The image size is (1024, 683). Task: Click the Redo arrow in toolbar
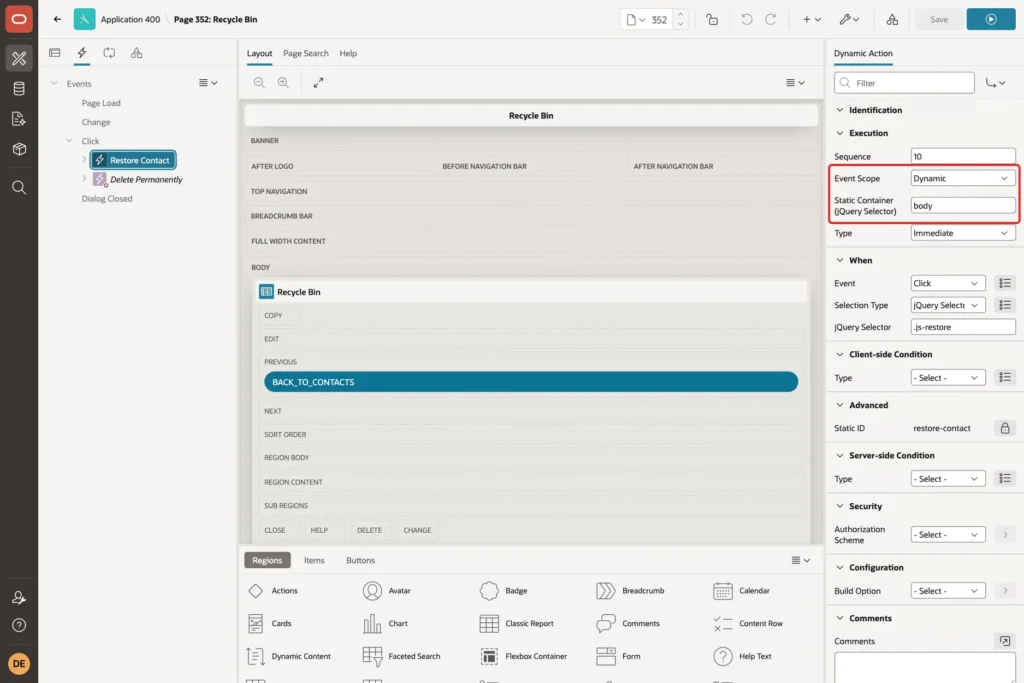pos(771,20)
